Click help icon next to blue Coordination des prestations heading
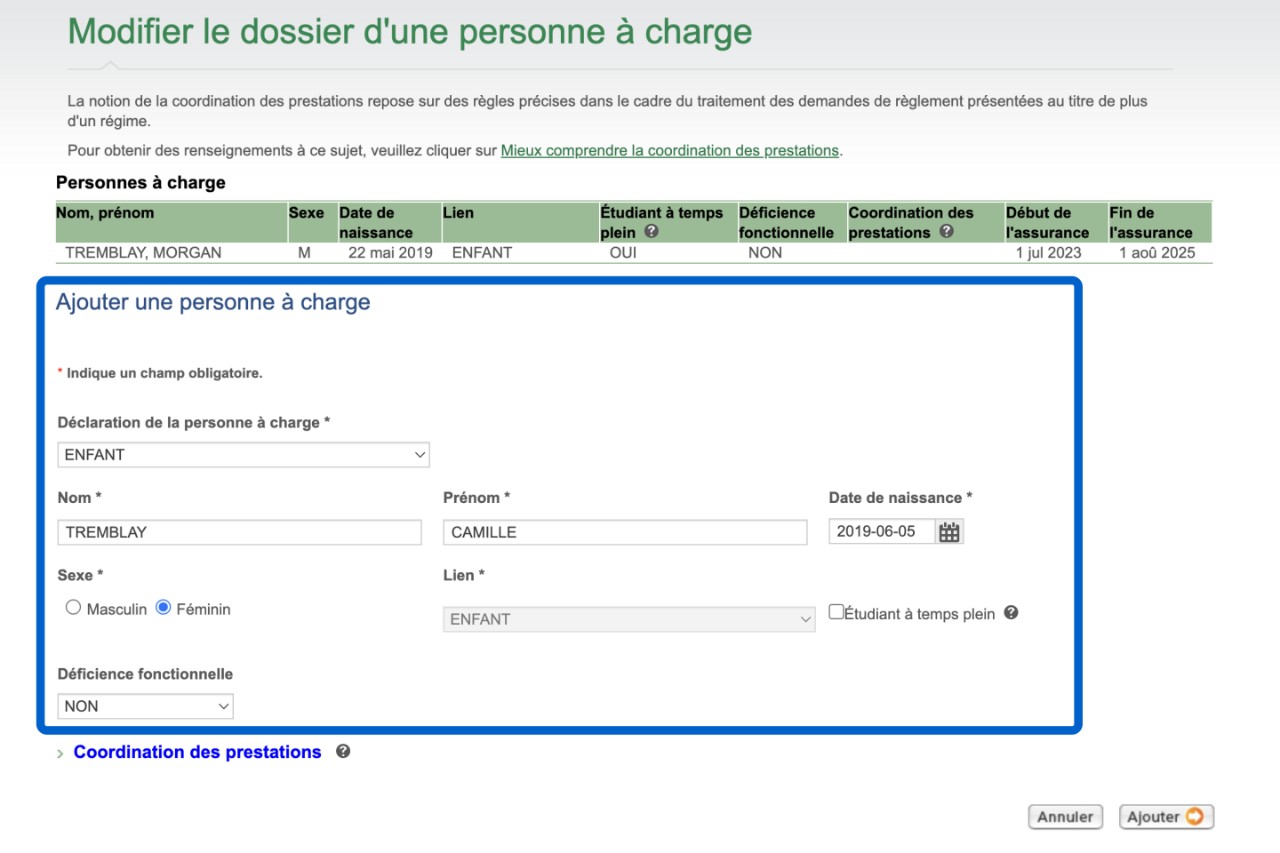This screenshot has height=853, width=1280. point(343,752)
